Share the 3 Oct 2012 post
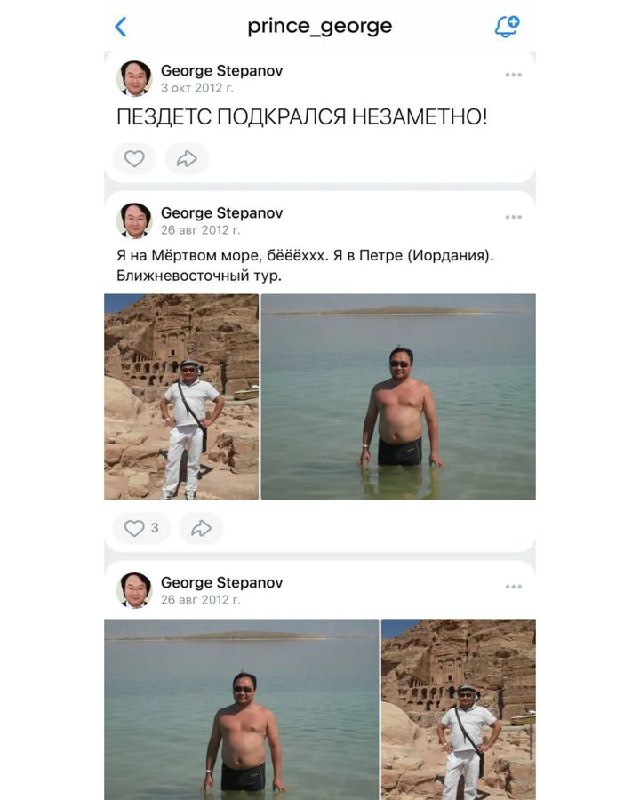This screenshot has width=640, height=800. point(187,159)
